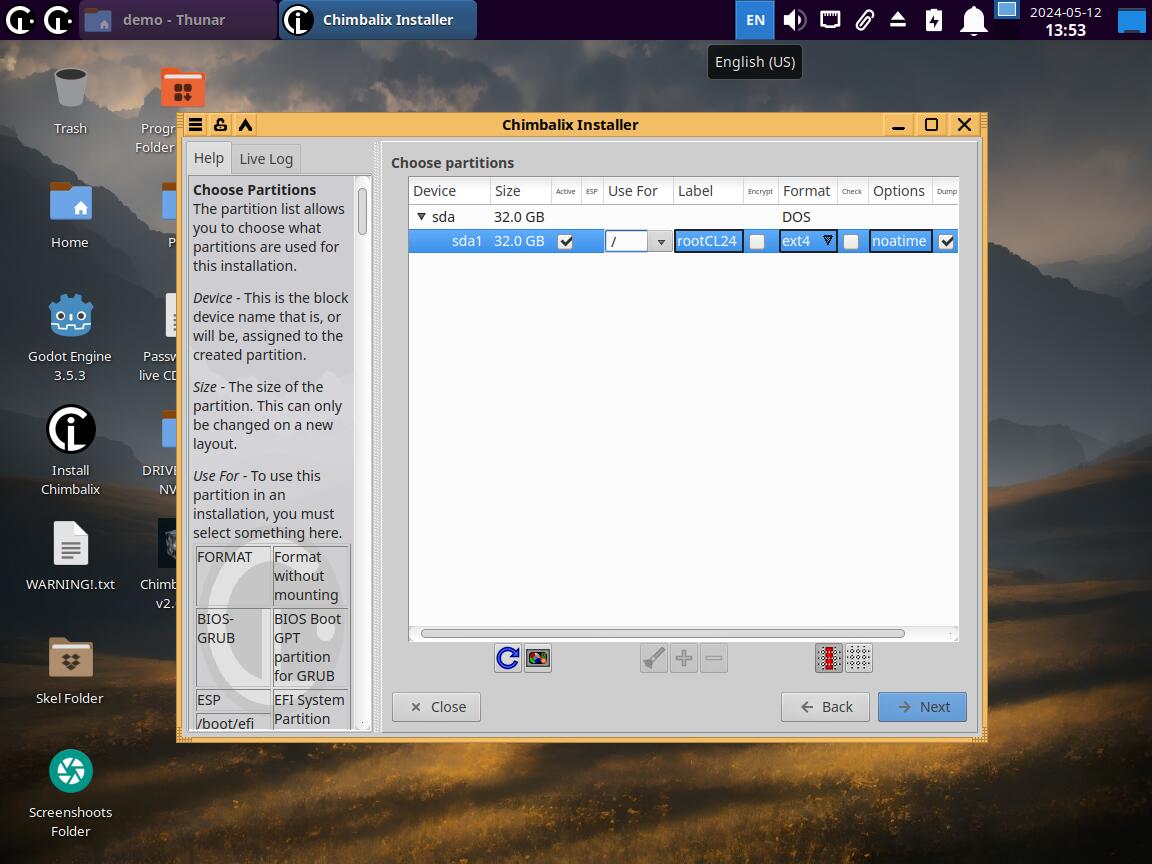Toggle the Active checkbox for sda1

565,241
